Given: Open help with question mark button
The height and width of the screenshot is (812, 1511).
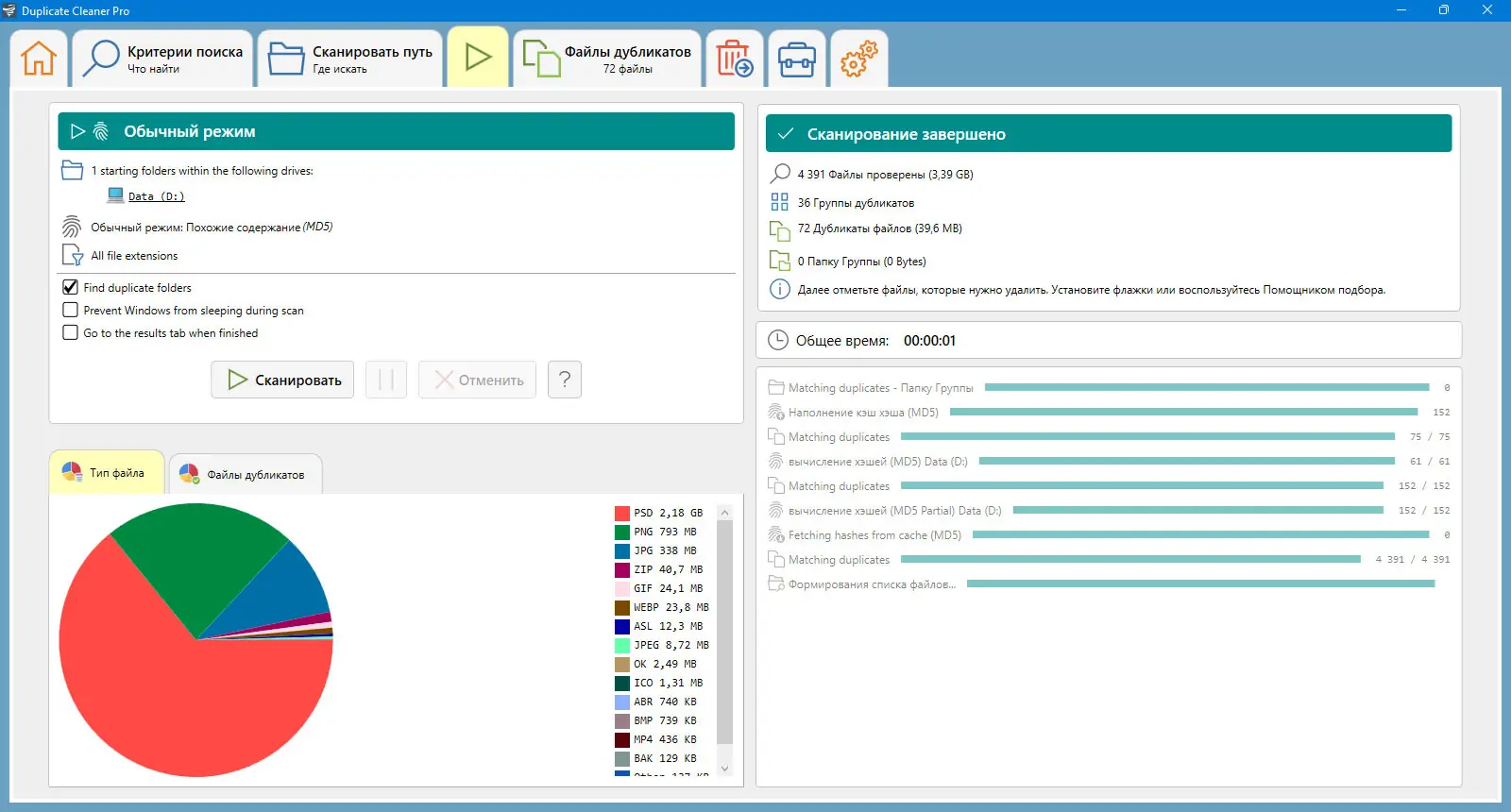Looking at the screenshot, I should coord(565,380).
